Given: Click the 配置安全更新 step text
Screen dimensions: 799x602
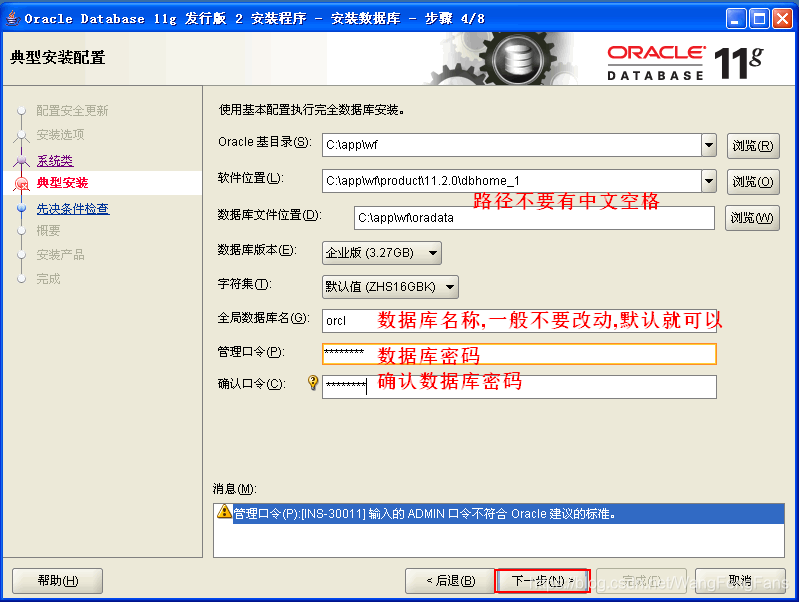Looking at the screenshot, I should click(72, 111).
